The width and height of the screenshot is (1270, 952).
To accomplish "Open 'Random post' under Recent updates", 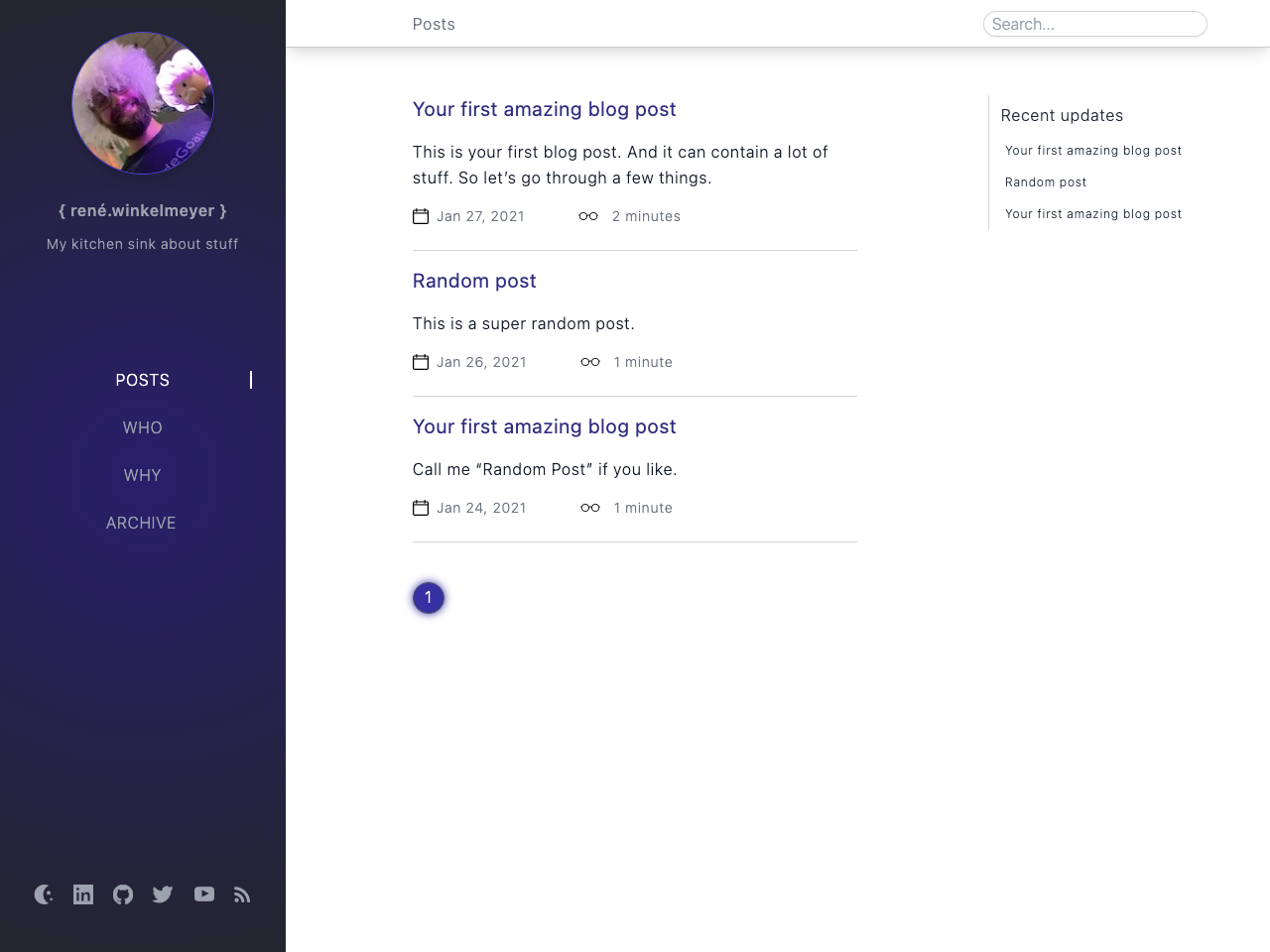I will tap(1045, 182).
